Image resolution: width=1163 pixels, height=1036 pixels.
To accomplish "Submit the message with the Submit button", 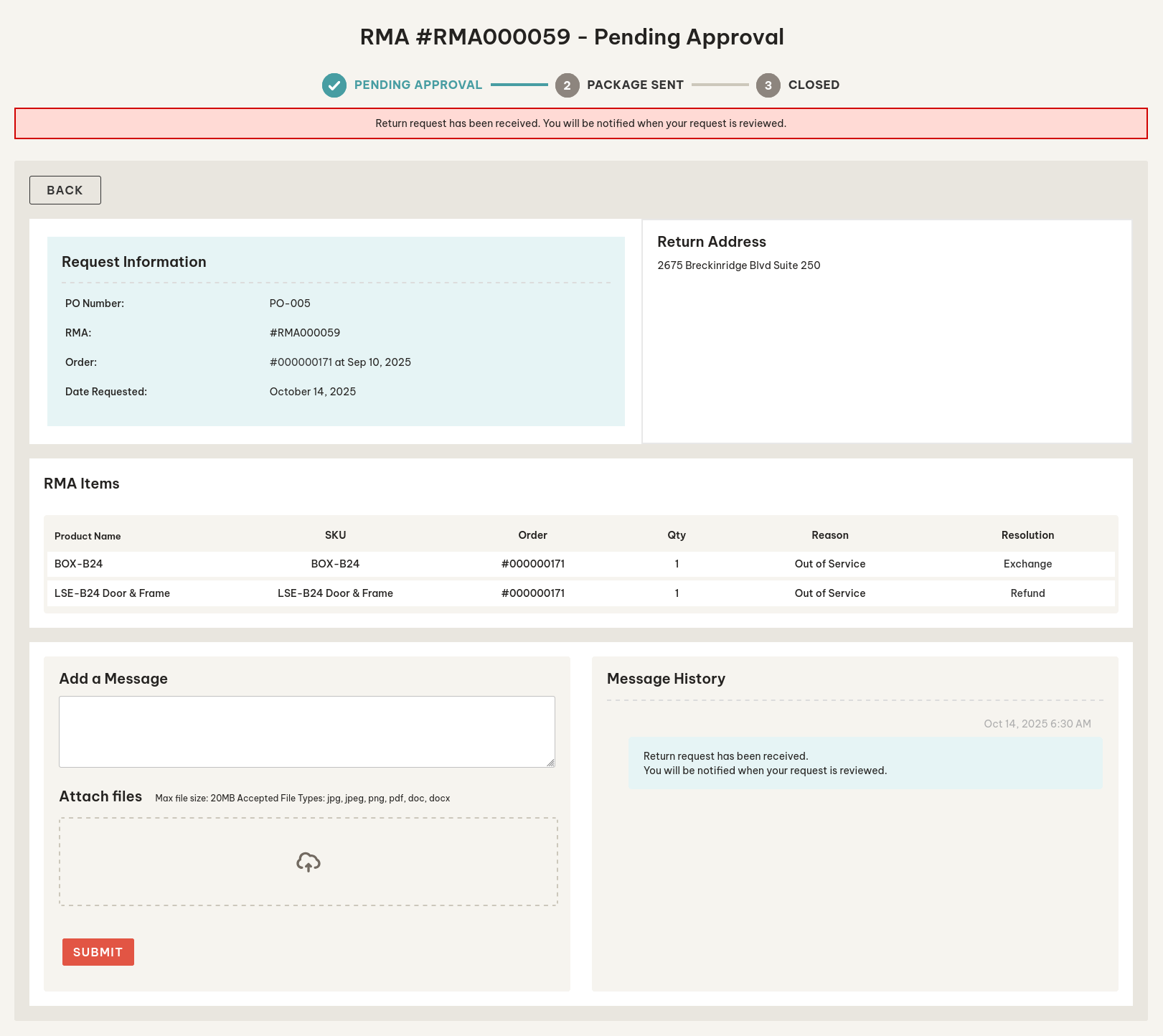I will [98, 952].
